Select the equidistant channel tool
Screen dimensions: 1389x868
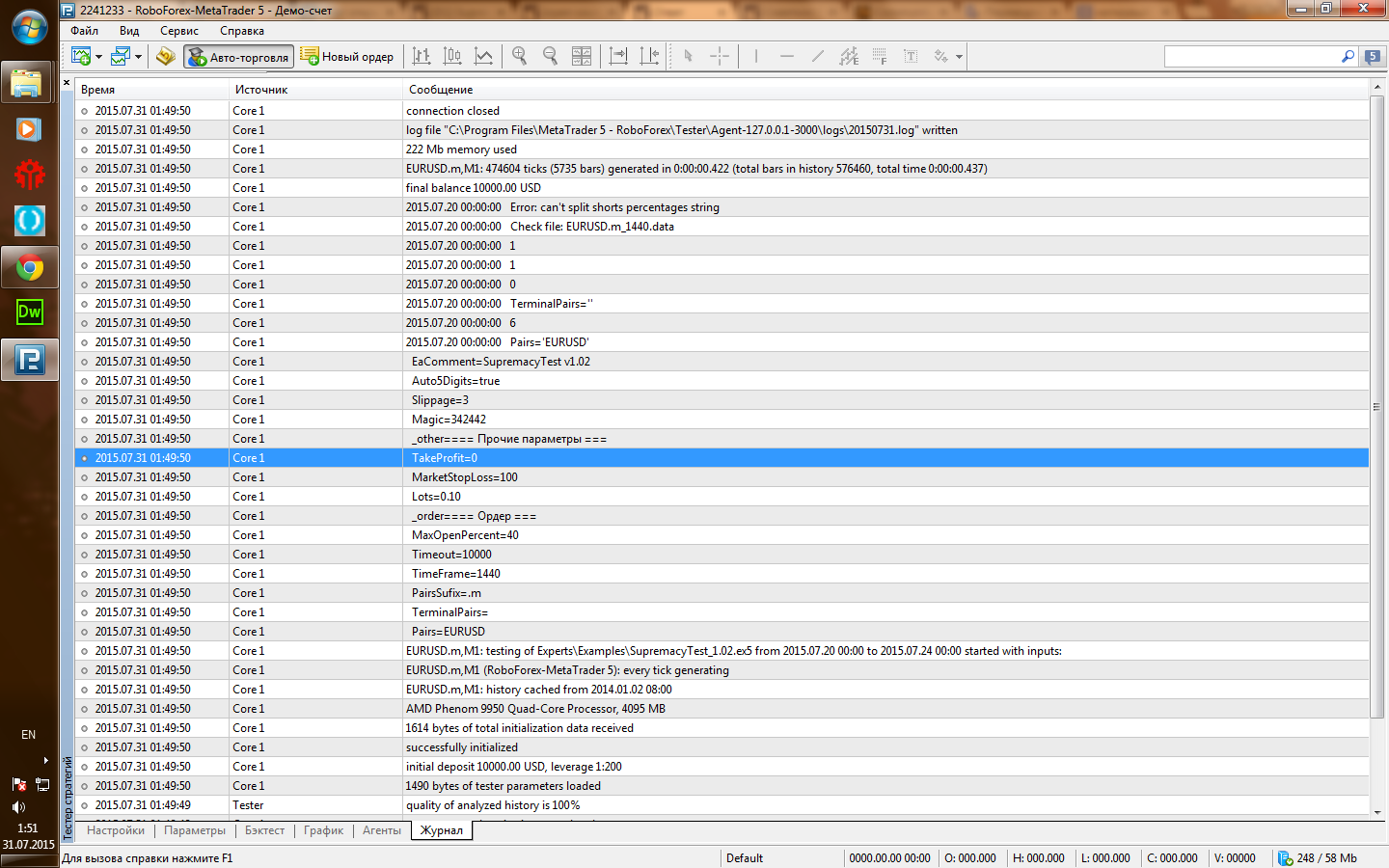point(849,56)
